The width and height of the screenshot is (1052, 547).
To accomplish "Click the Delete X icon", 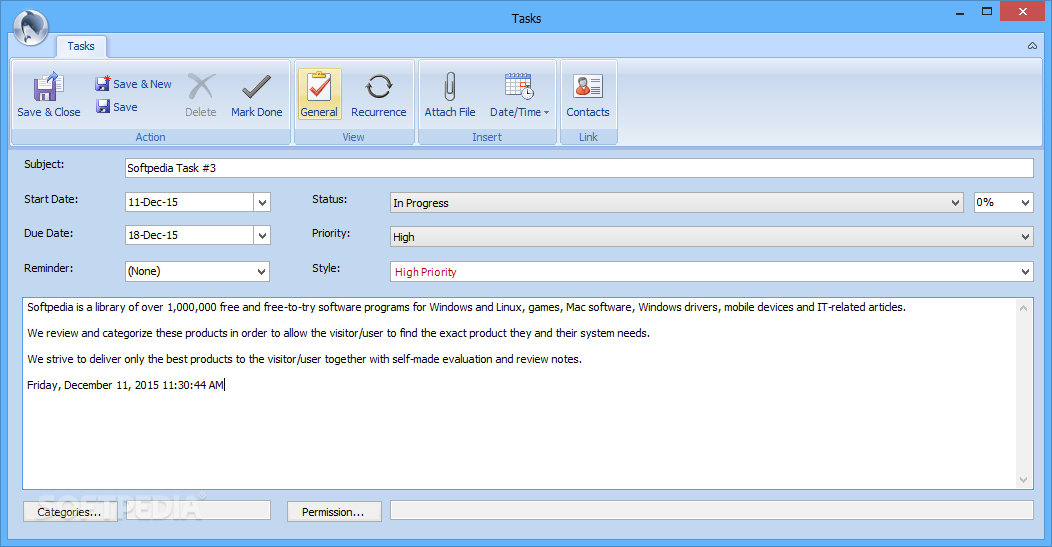I will (201, 87).
